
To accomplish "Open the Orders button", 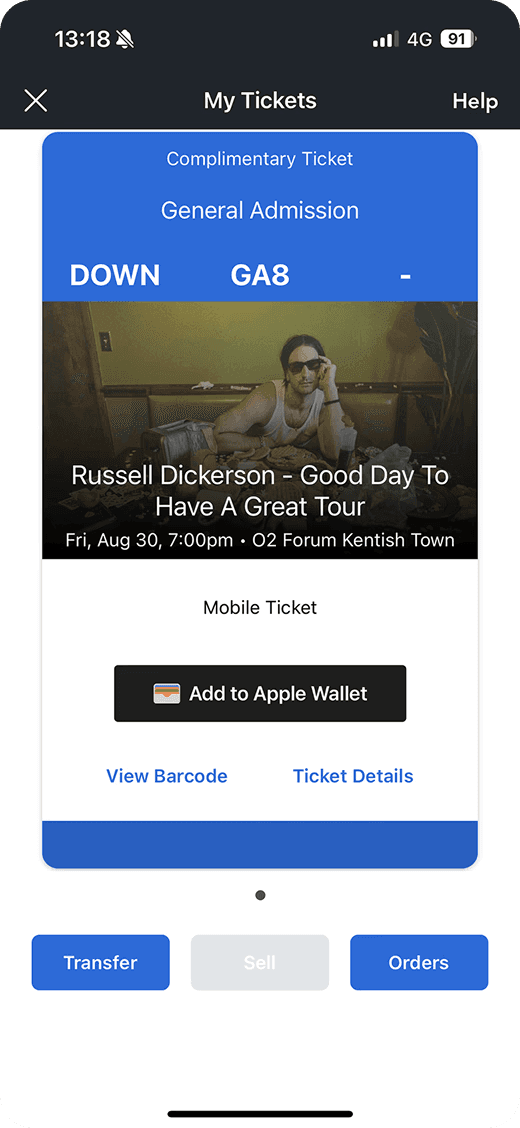I will 419,963.
